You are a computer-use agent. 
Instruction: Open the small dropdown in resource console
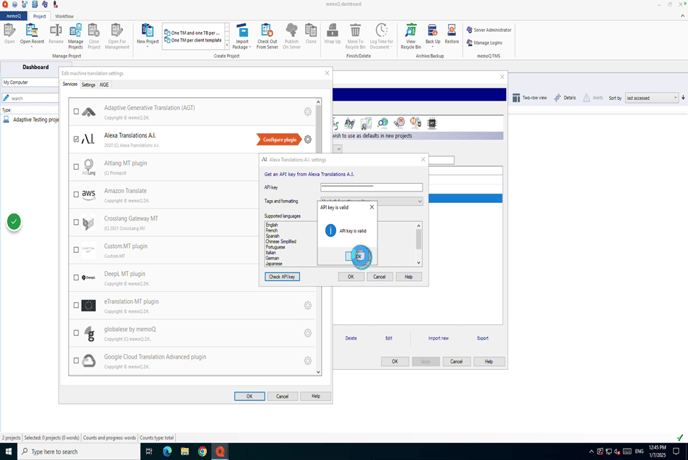pyautogui.click(x=338, y=149)
